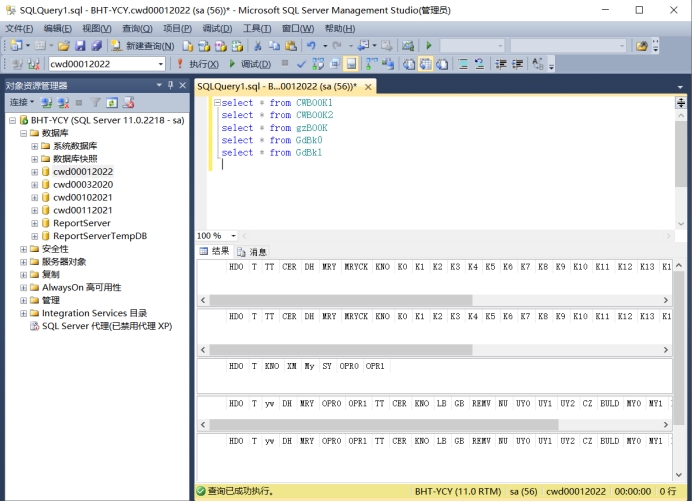Click the Save icon in the top toolbar
The image size is (692, 502).
coord(81,46)
